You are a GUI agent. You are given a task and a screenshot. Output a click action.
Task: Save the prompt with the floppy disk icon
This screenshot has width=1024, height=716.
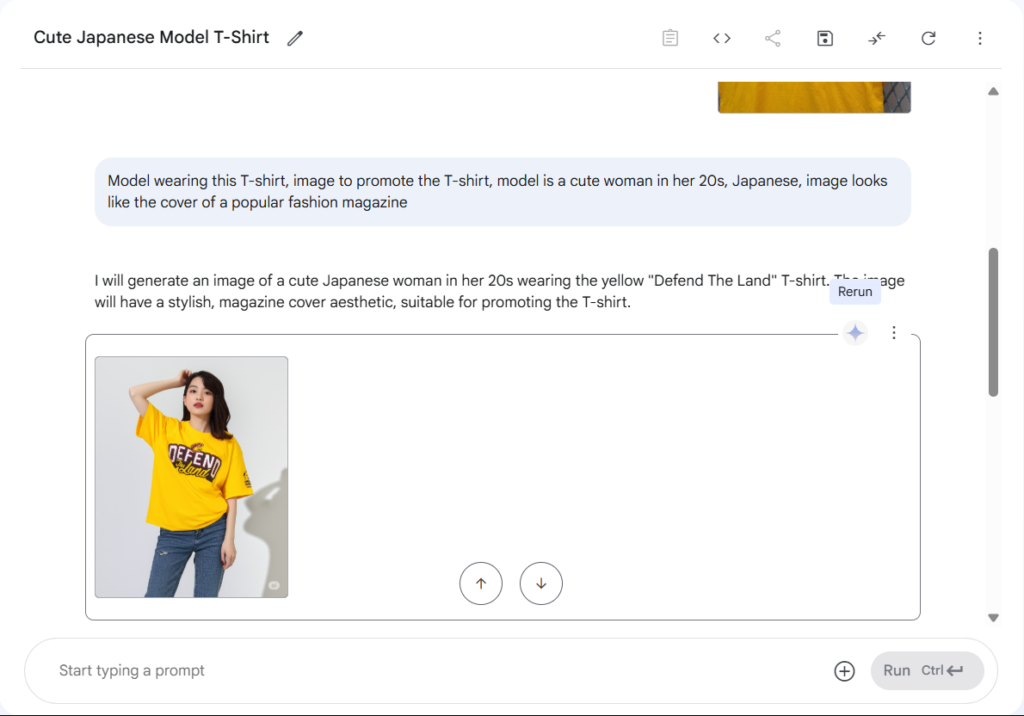tap(825, 38)
